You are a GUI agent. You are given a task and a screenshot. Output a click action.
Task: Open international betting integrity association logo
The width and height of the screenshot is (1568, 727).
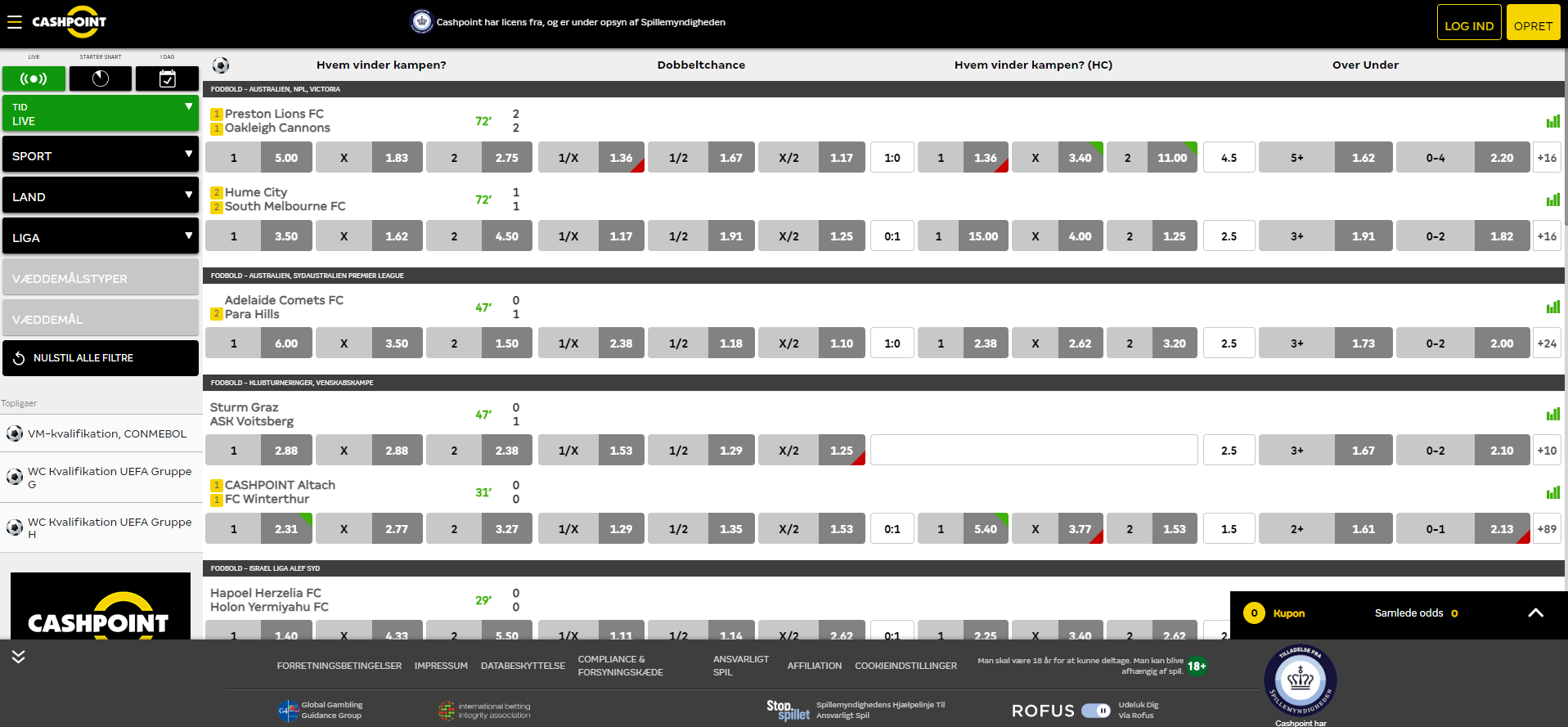484,710
